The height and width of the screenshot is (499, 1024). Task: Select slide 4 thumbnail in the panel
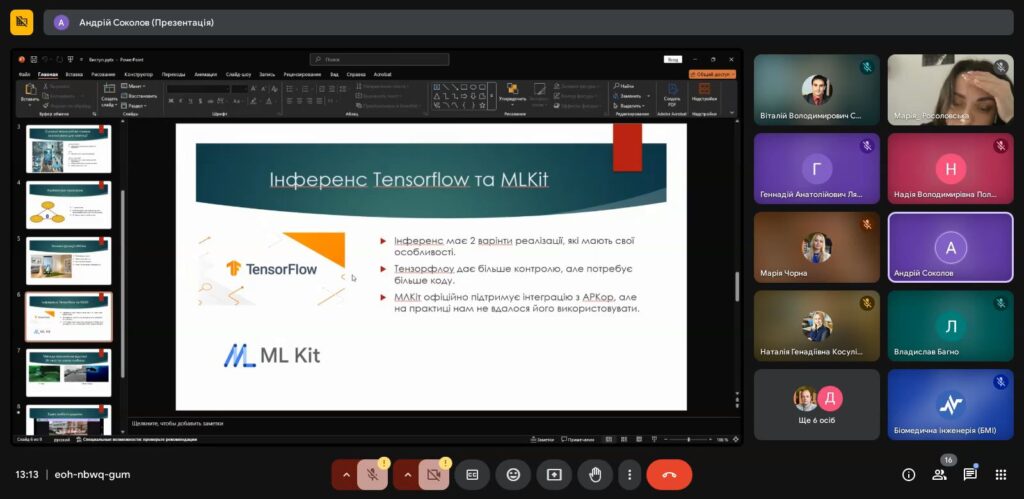(x=69, y=205)
